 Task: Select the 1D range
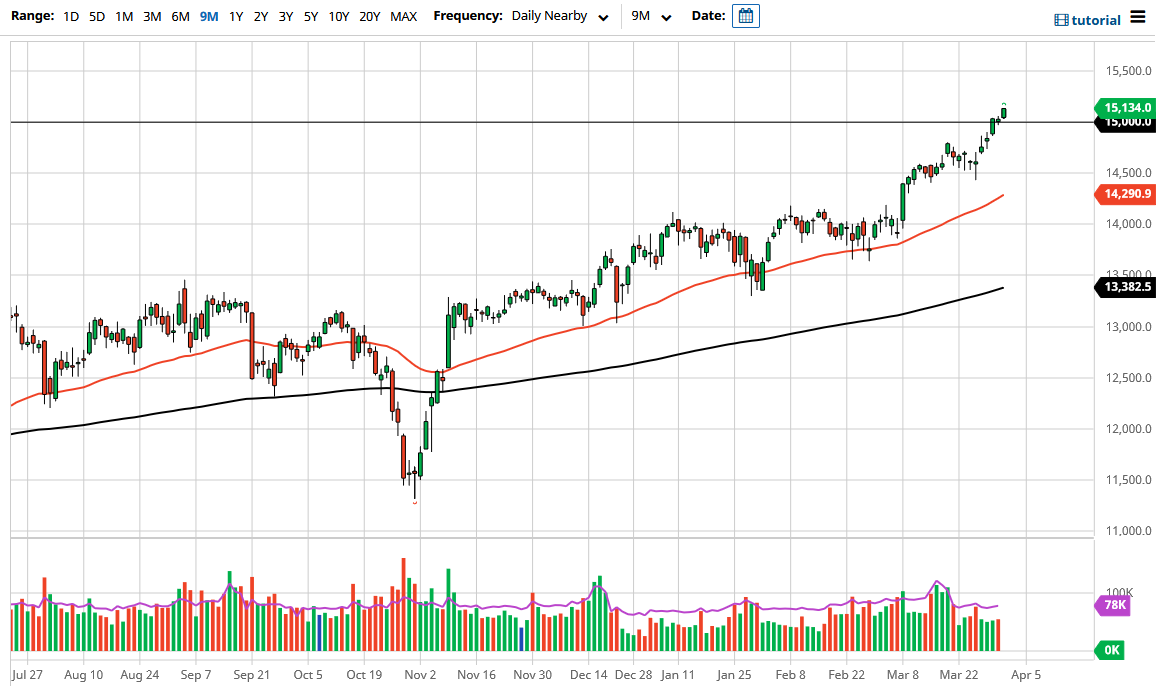point(71,16)
